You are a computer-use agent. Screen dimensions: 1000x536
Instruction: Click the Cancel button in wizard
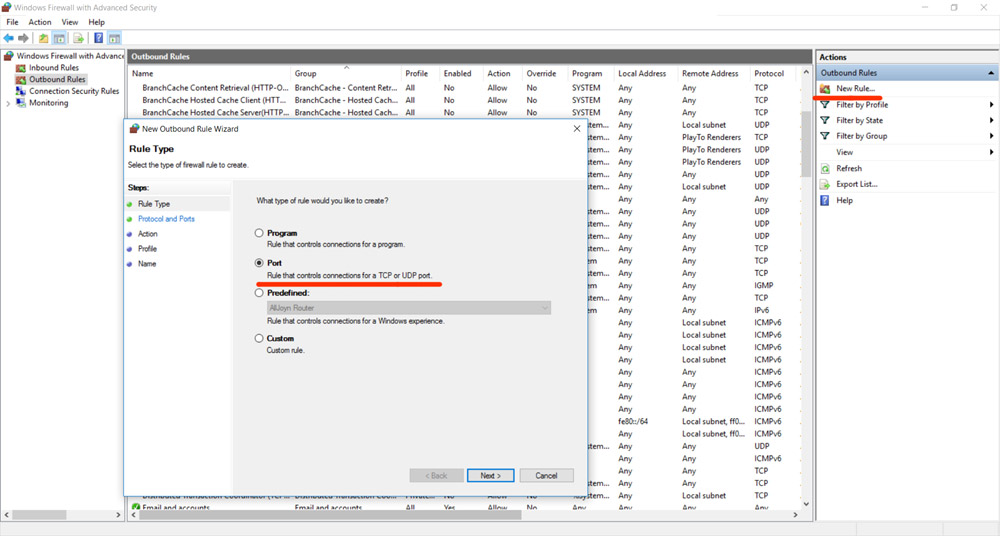547,475
